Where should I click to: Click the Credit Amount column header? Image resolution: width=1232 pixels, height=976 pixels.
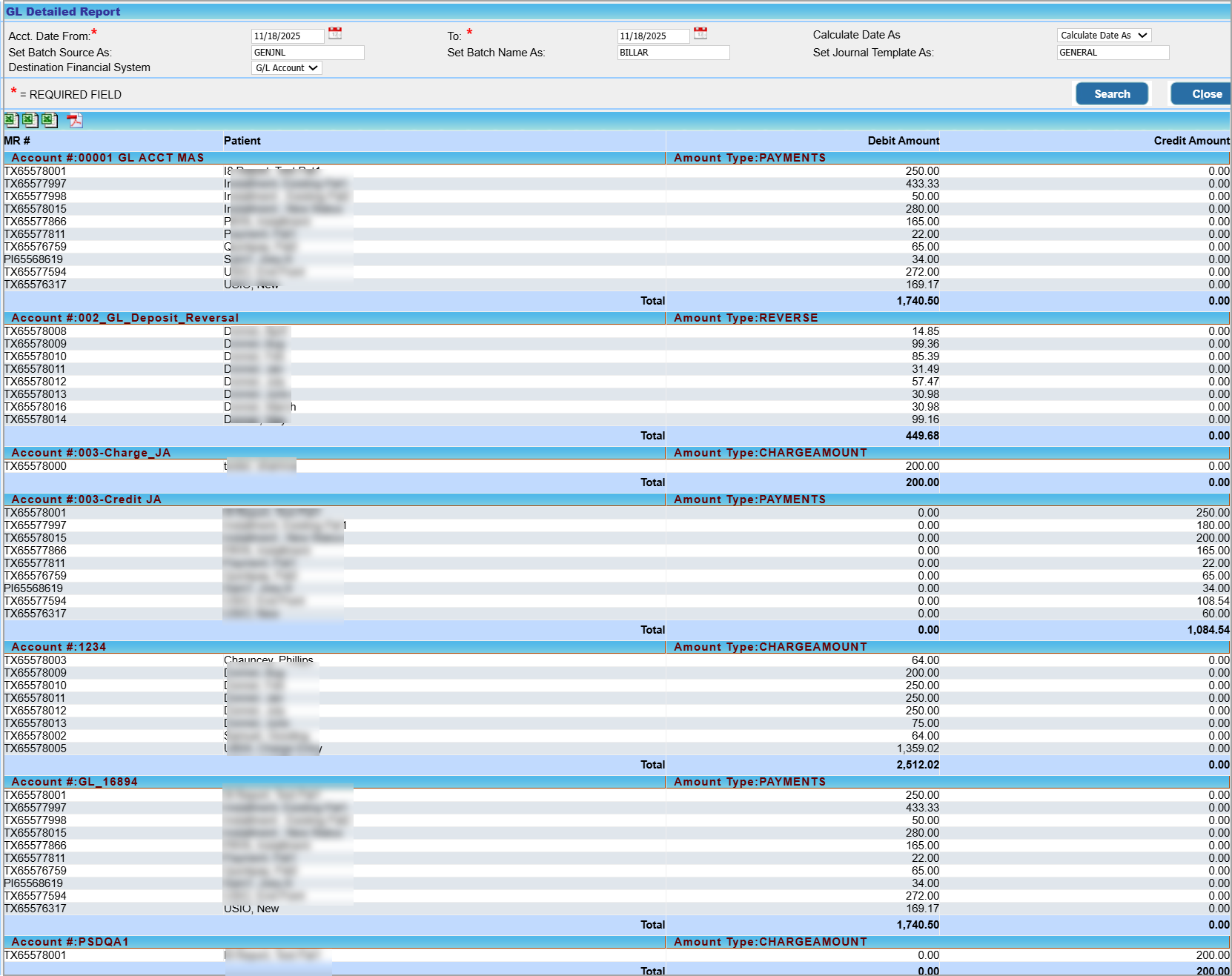coord(1190,141)
